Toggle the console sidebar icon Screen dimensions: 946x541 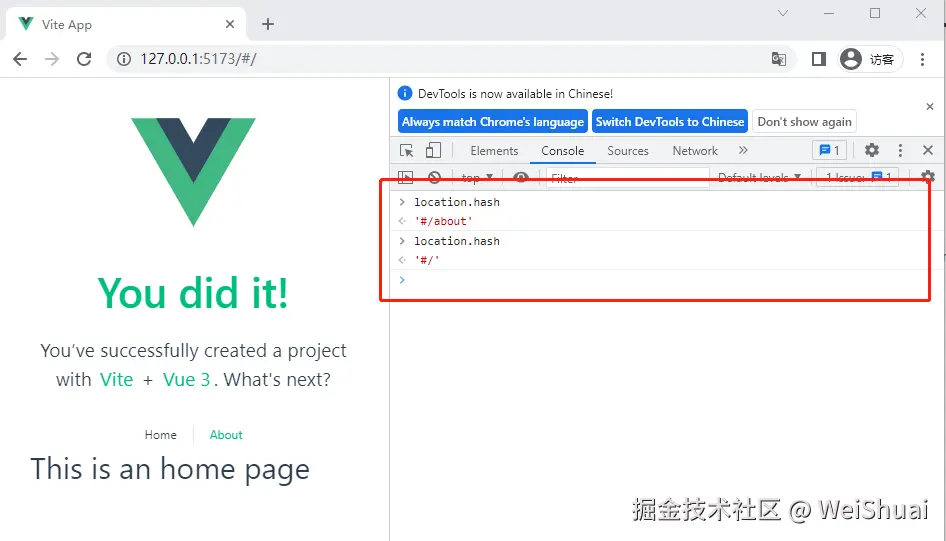tap(406, 177)
